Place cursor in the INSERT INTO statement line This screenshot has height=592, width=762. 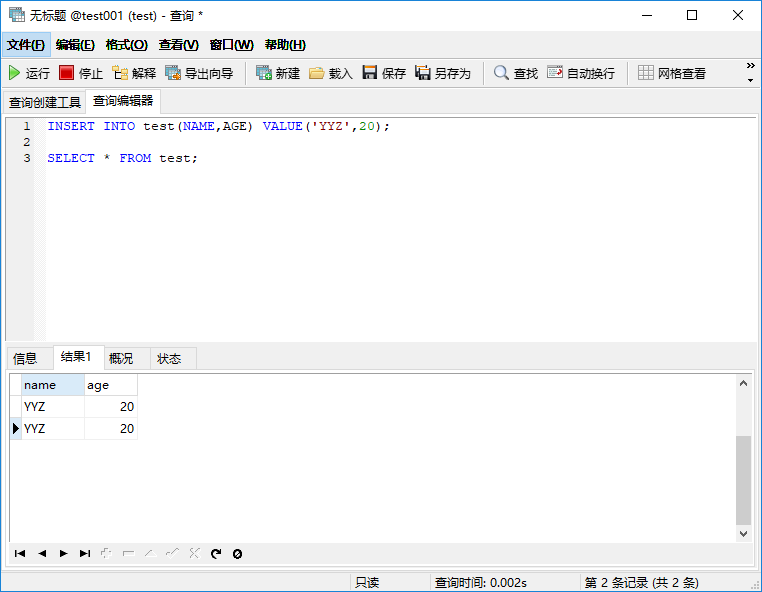click(218, 126)
